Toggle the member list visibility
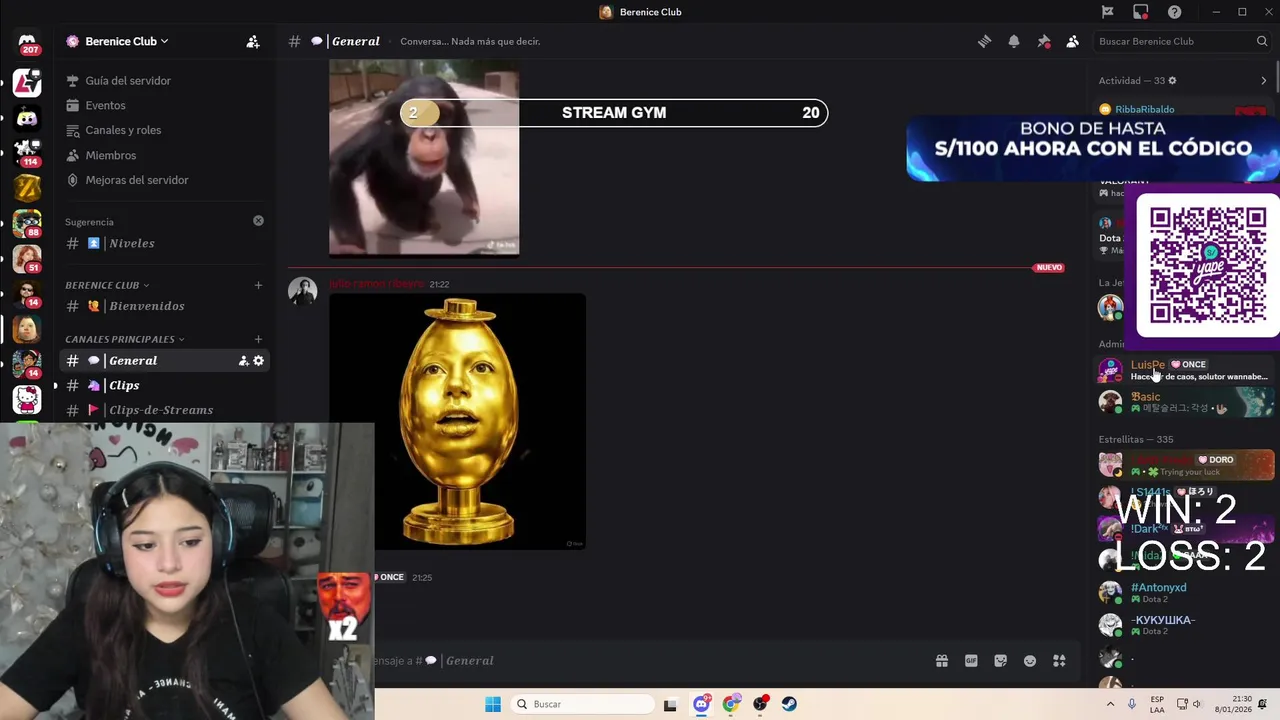The image size is (1280, 720). click(1072, 41)
